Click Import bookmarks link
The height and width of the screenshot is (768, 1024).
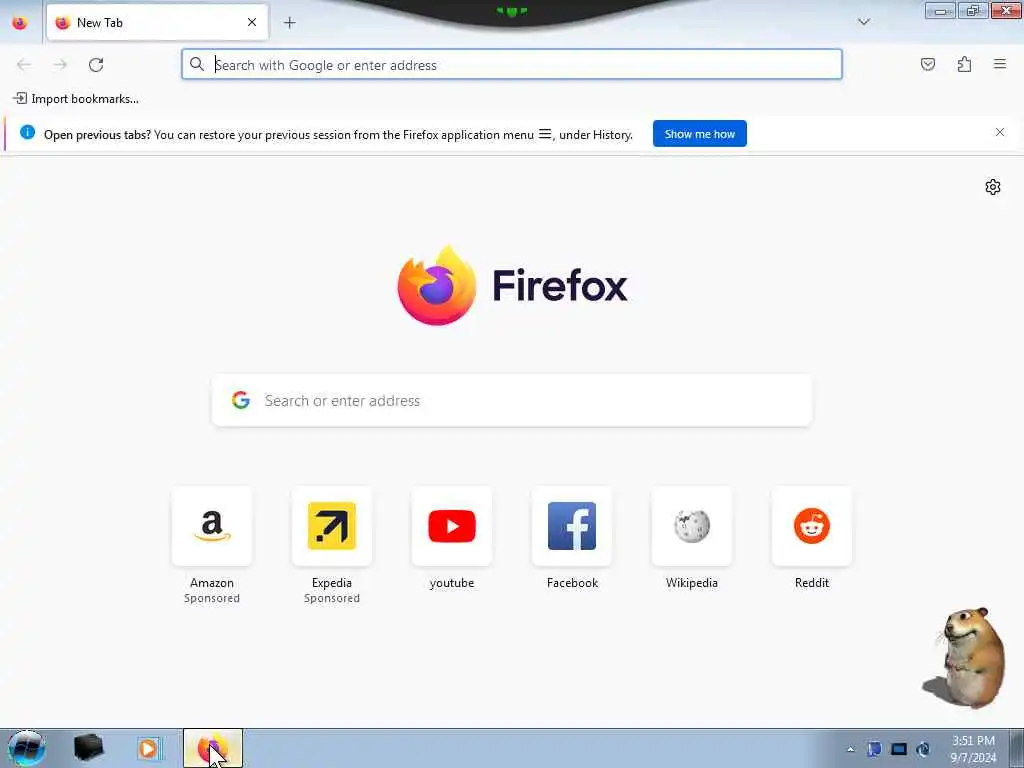click(x=76, y=99)
